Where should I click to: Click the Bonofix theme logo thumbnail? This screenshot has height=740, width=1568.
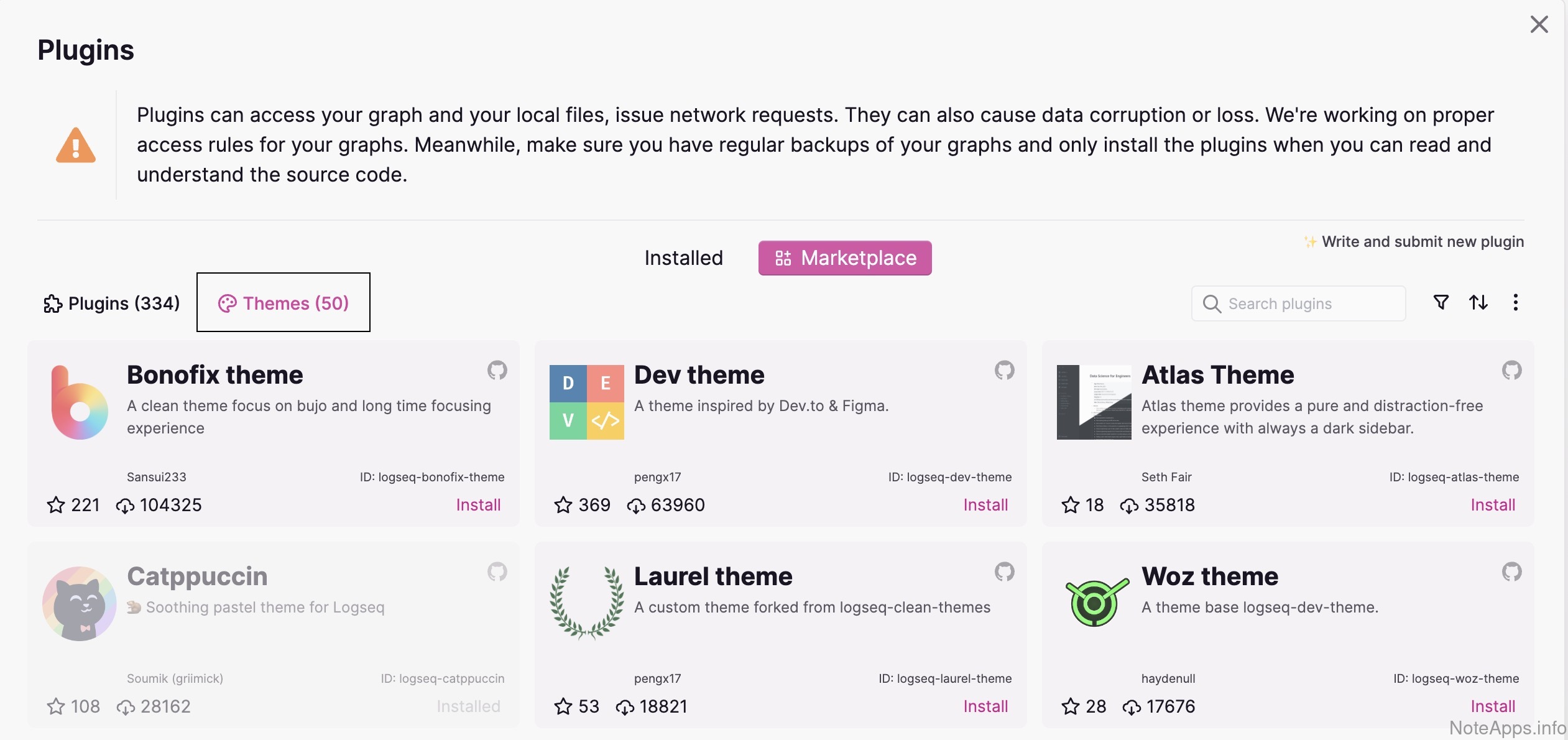pos(79,402)
